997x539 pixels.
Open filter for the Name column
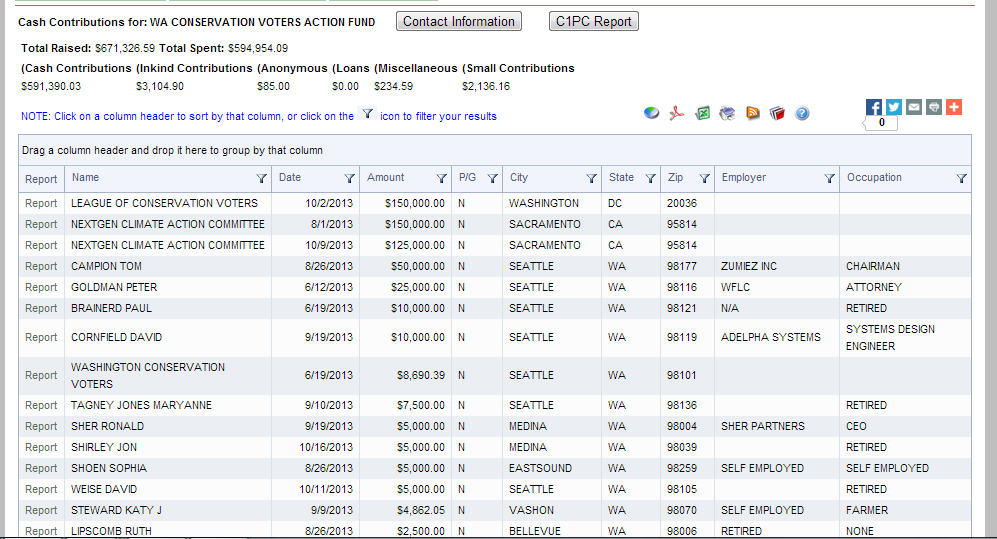pyautogui.click(x=262, y=178)
